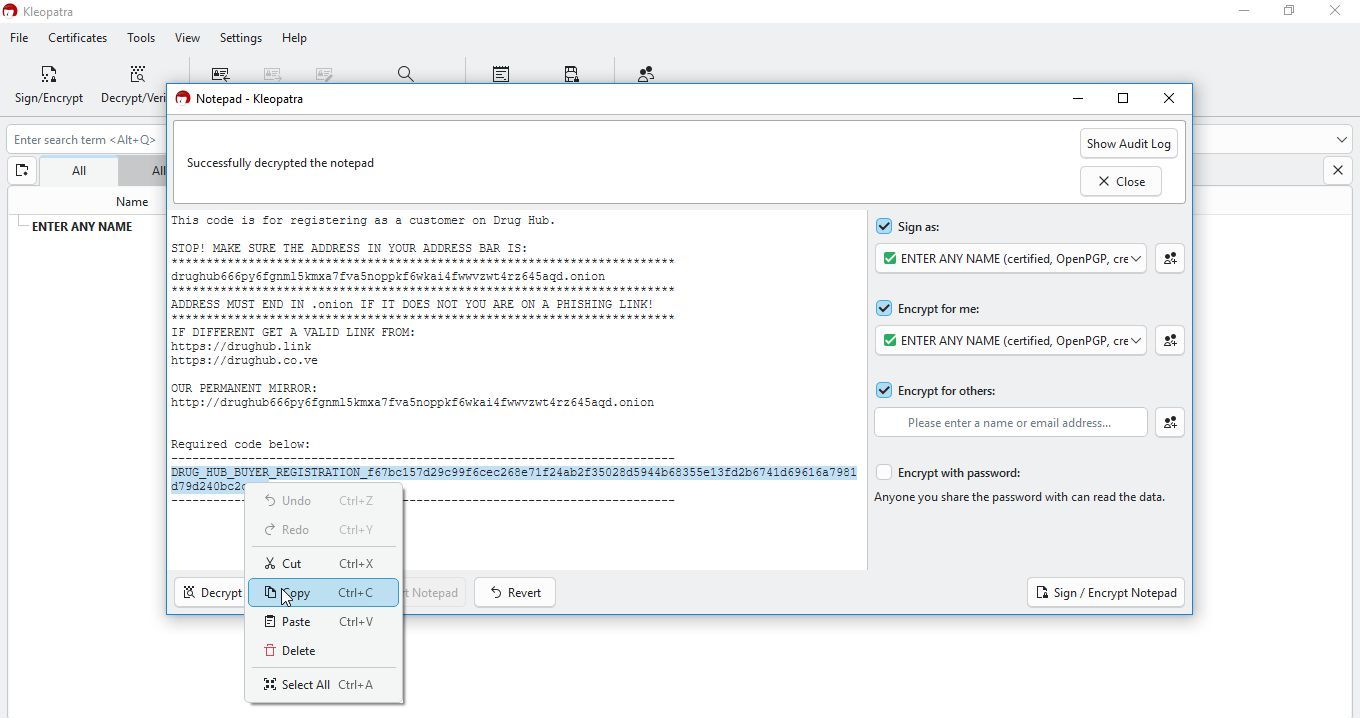
Task: Expand the Sign as certificate dropdown
Action: [x=1136, y=259]
